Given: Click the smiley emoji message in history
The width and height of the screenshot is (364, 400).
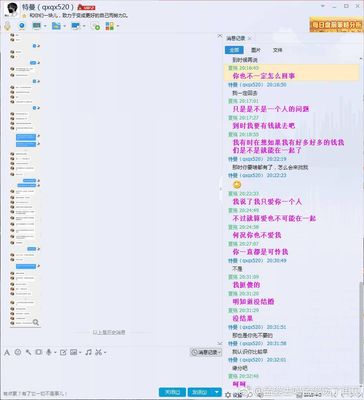Looking at the screenshot, I should coord(237,184).
